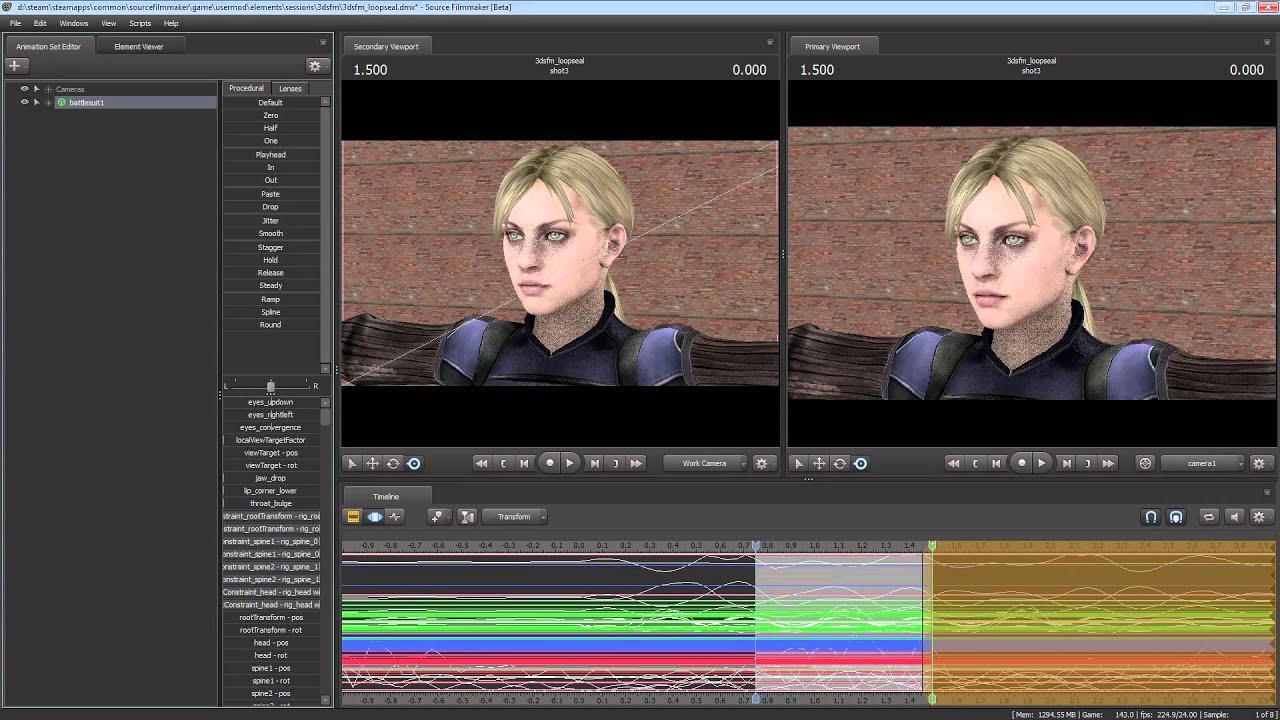Expand the battlesuit1 tree item
This screenshot has width=1280, height=720.
48,102
